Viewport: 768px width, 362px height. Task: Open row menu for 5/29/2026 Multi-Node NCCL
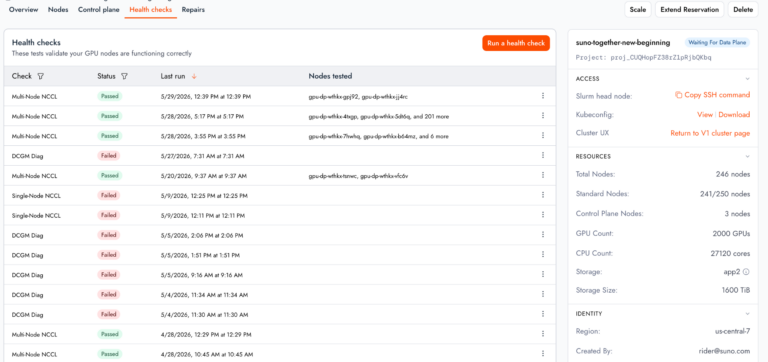tap(543, 96)
